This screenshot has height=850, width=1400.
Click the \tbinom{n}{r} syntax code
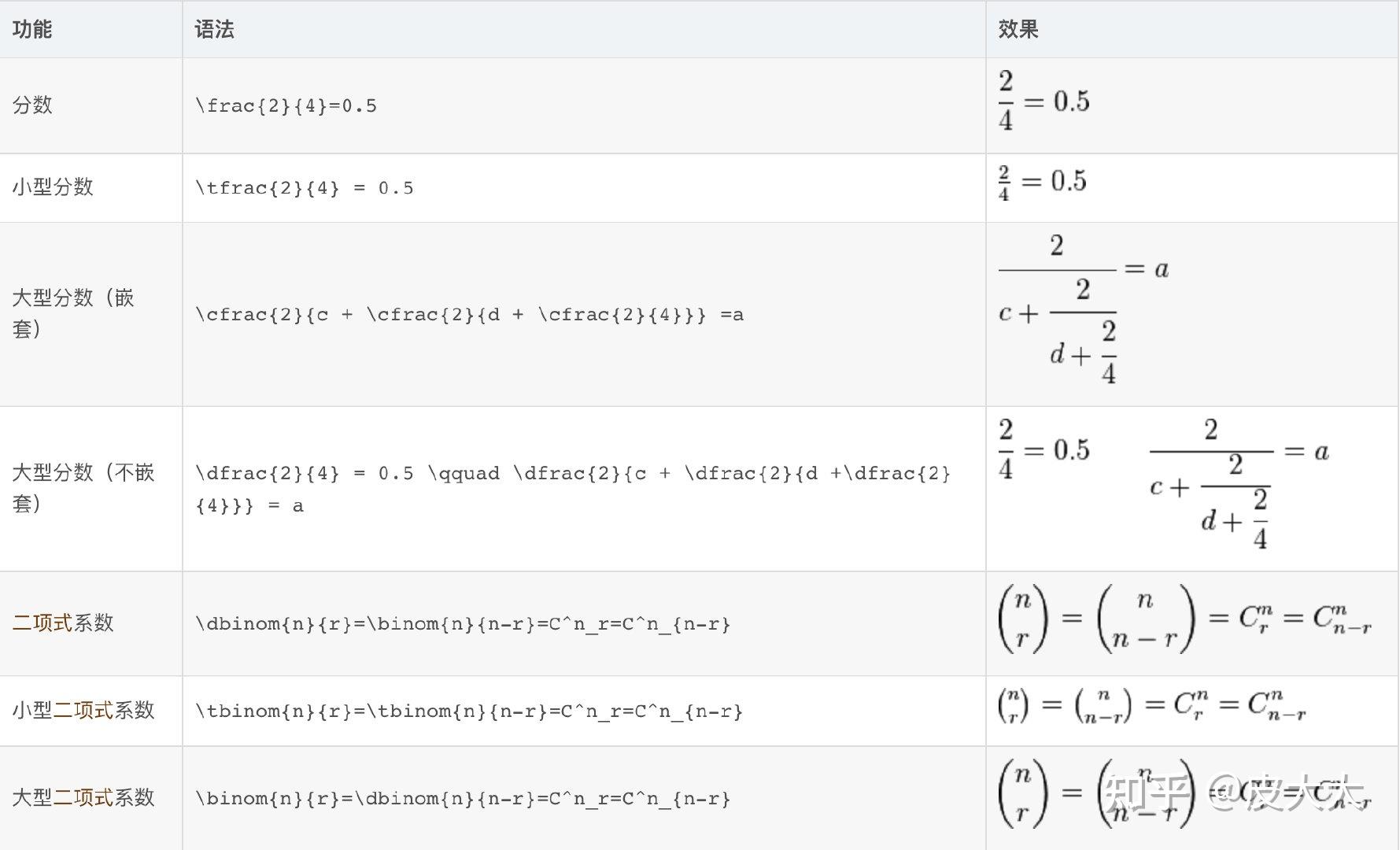click(x=469, y=711)
